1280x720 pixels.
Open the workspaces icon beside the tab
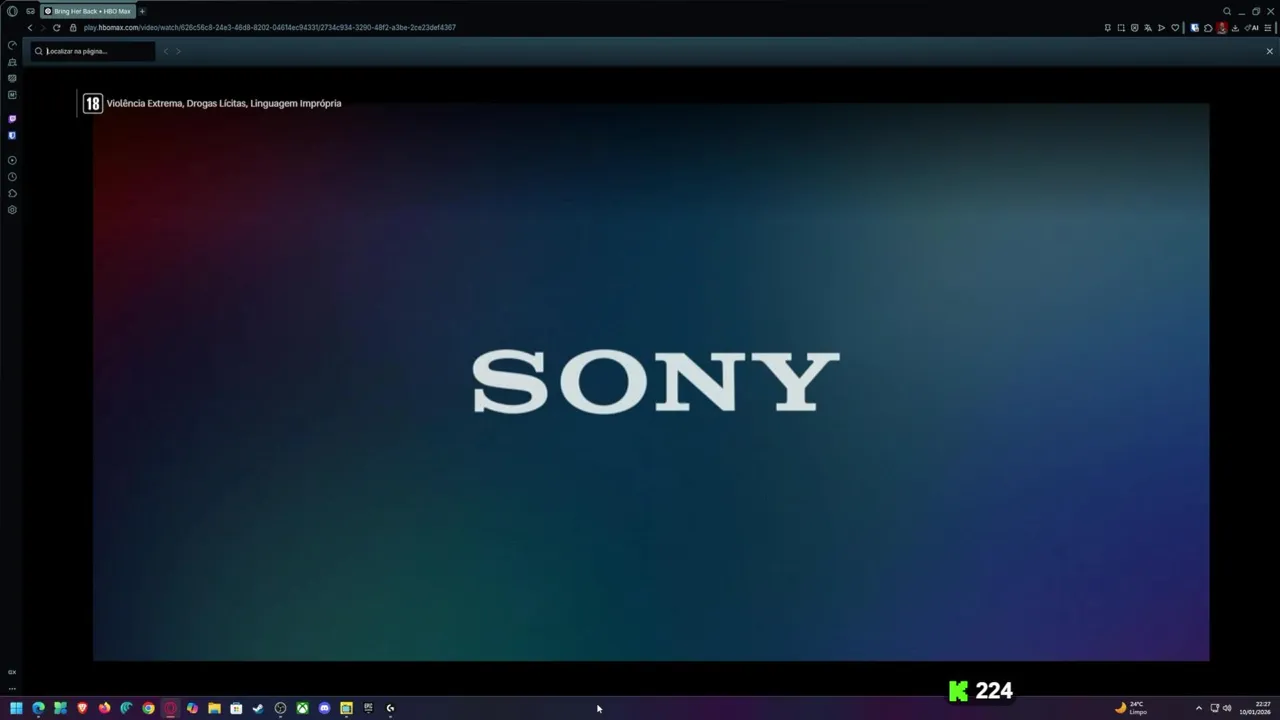pyautogui.click(x=31, y=11)
